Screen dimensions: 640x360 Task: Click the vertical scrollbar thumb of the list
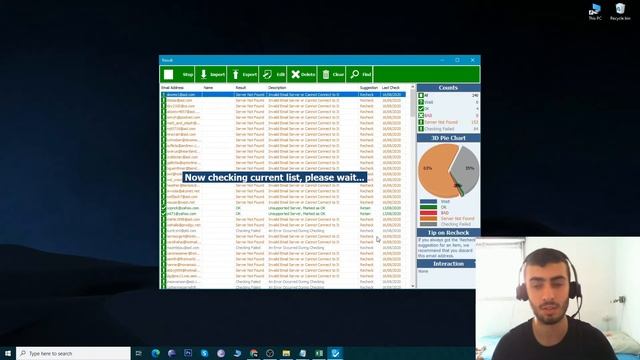click(412, 103)
